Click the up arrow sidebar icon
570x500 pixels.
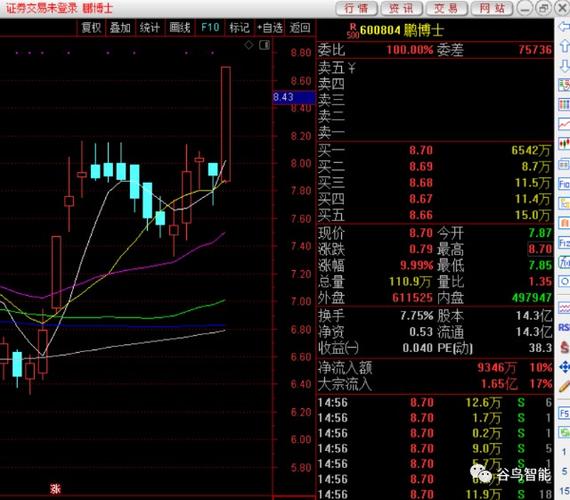[564, 46]
